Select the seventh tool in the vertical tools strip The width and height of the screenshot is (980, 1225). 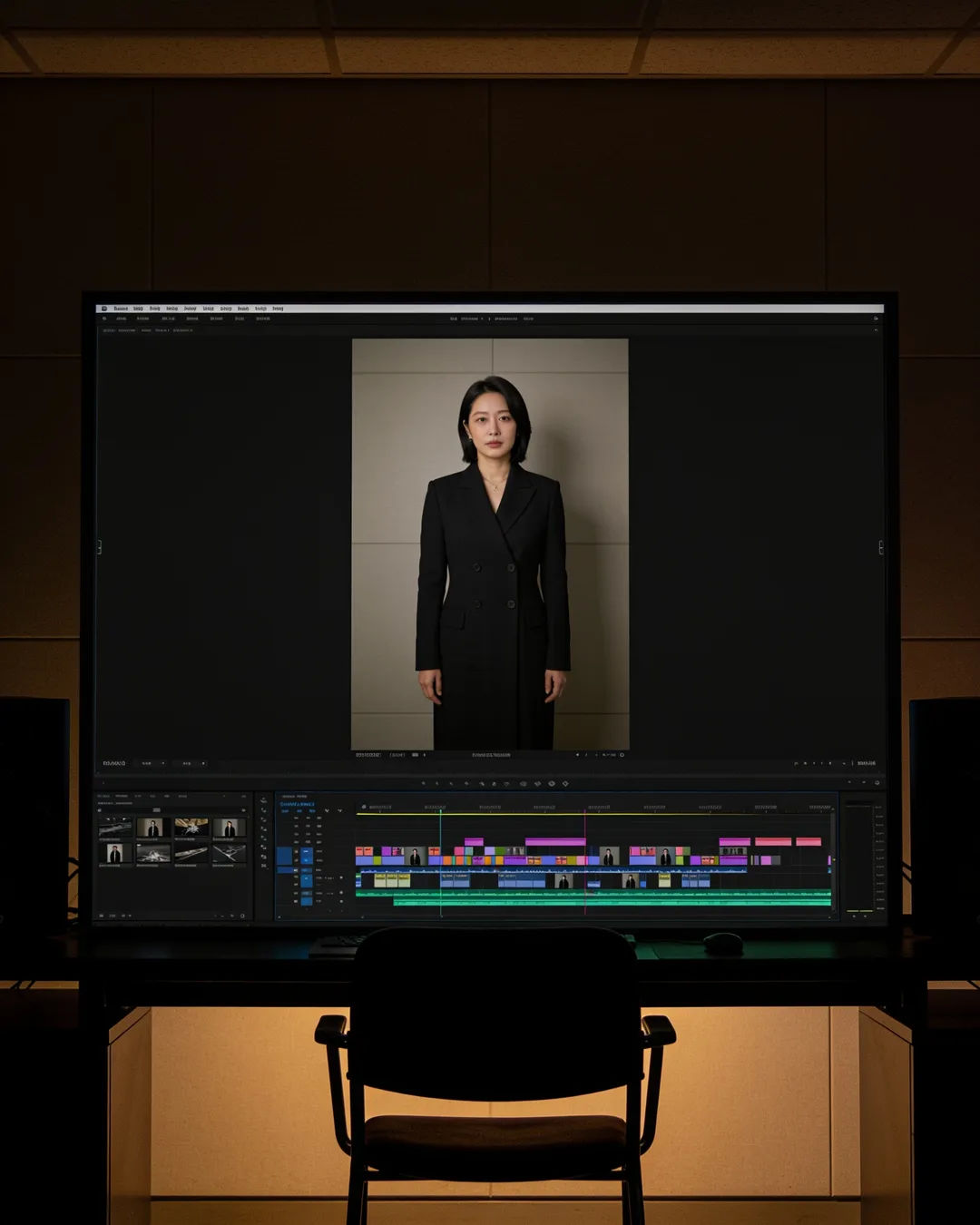coord(264,857)
